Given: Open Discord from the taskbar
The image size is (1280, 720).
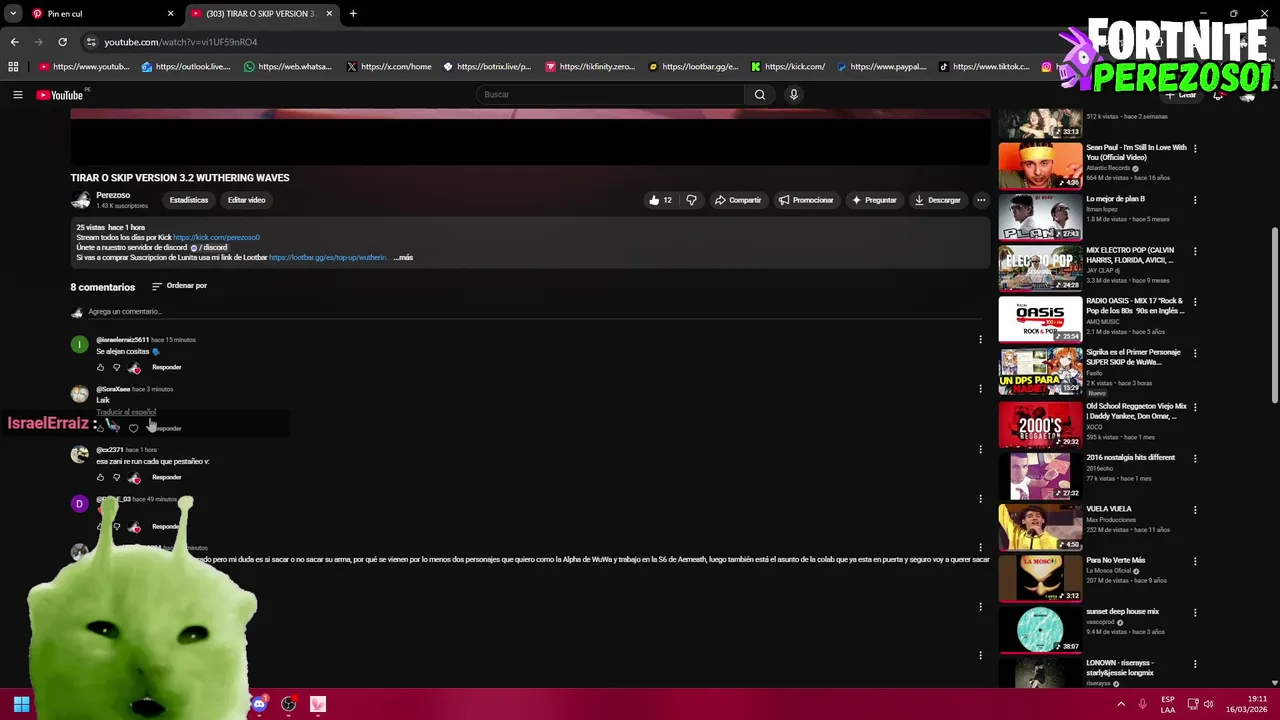Looking at the screenshot, I should click(x=260, y=704).
